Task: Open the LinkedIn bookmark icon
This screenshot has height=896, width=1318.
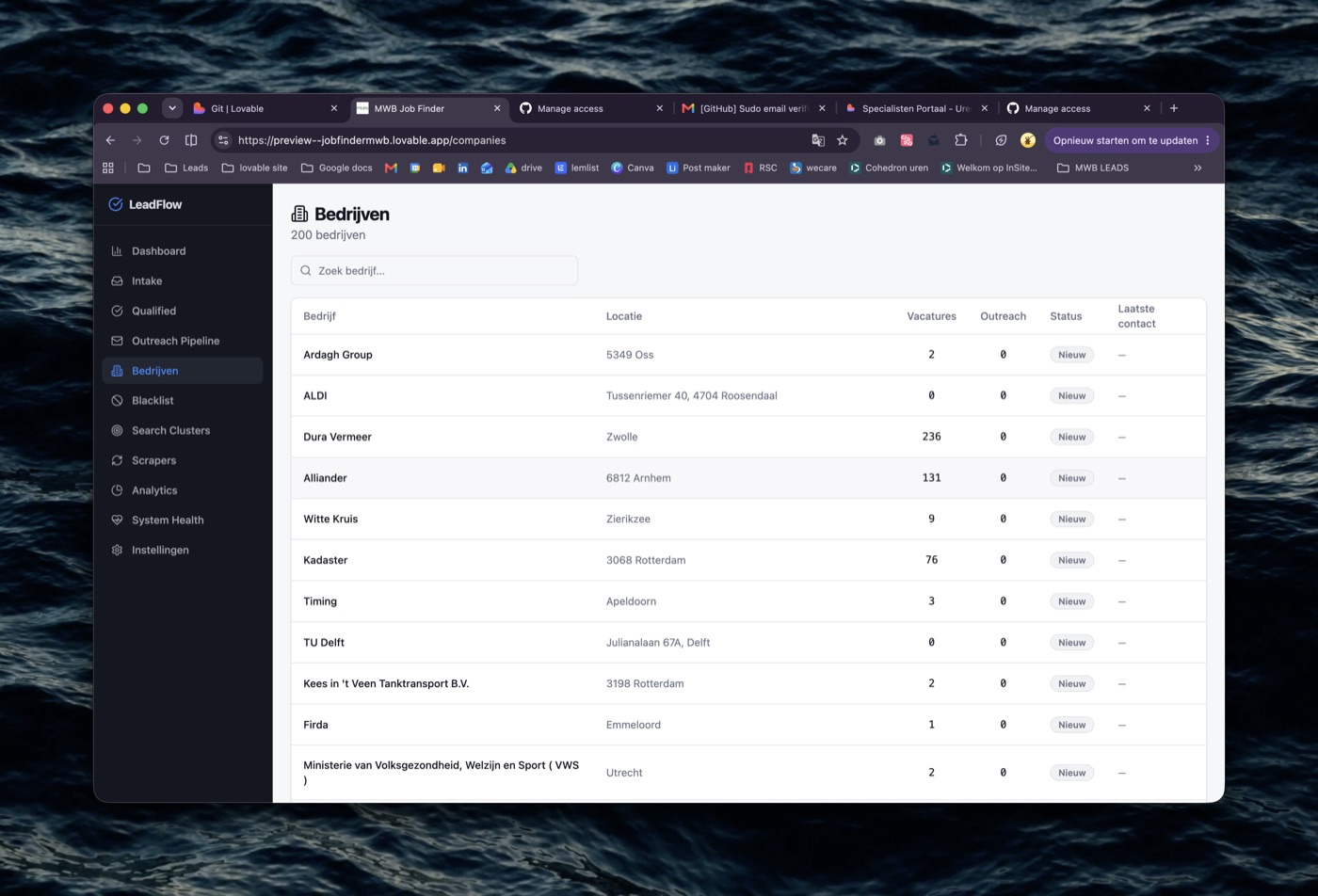Action: point(463,168)
